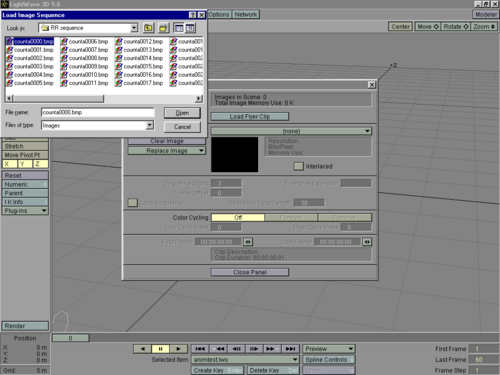Click the Load Flyer Clip button
This screenshot has width=500, height=375.
[250, 116]
